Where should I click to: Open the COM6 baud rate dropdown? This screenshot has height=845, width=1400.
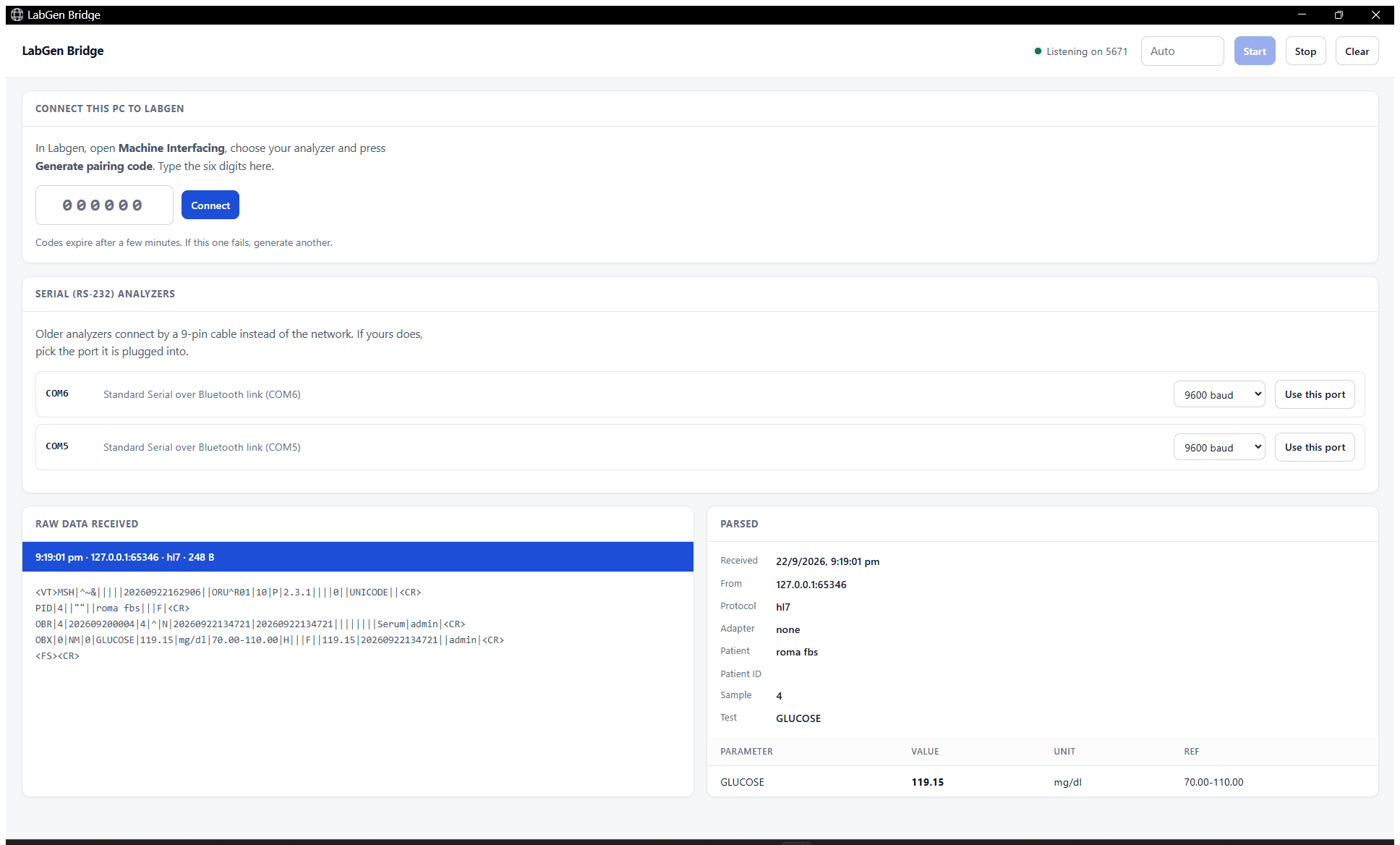pyautogui.click(x=1219, y=394)
